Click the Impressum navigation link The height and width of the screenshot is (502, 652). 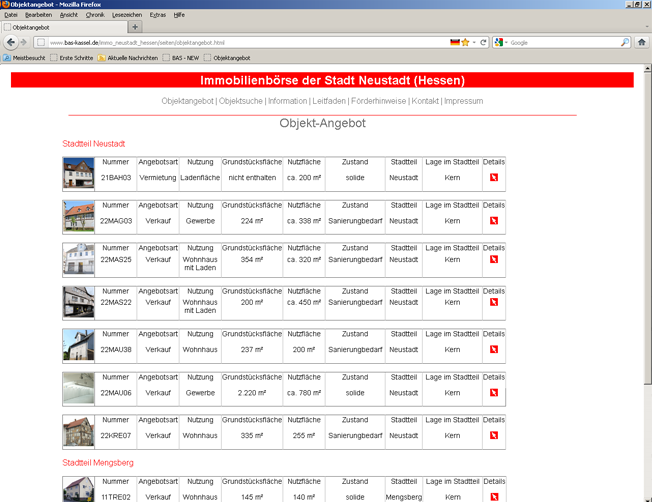463,101
